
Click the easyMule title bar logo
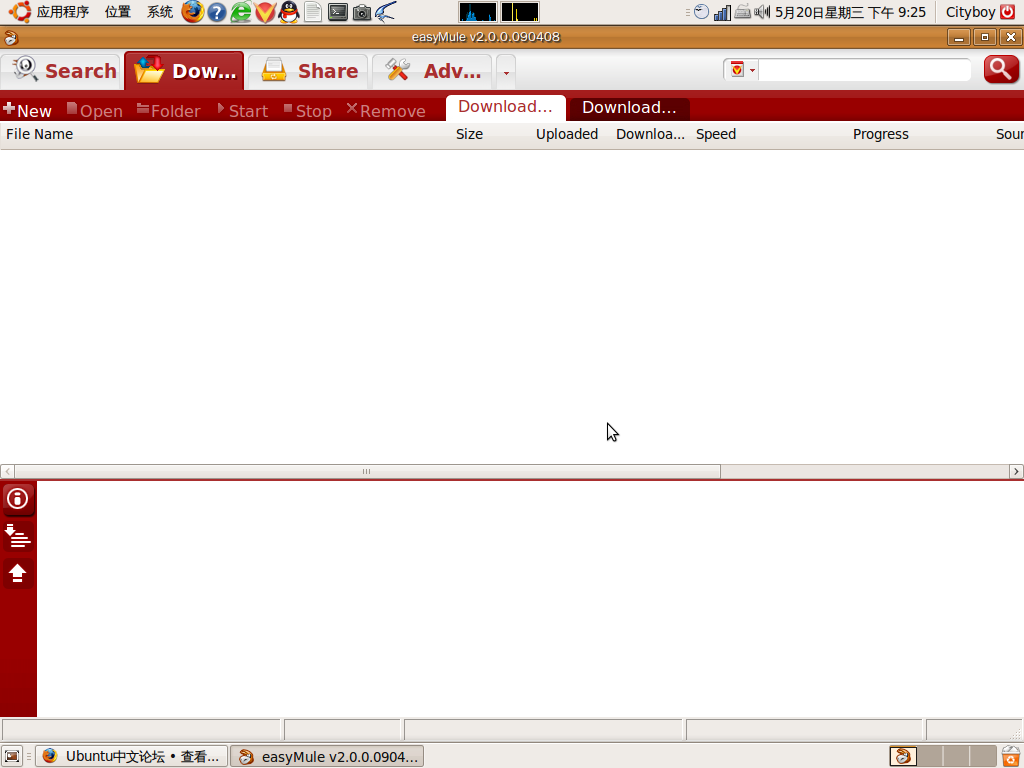tap(10, 38)
